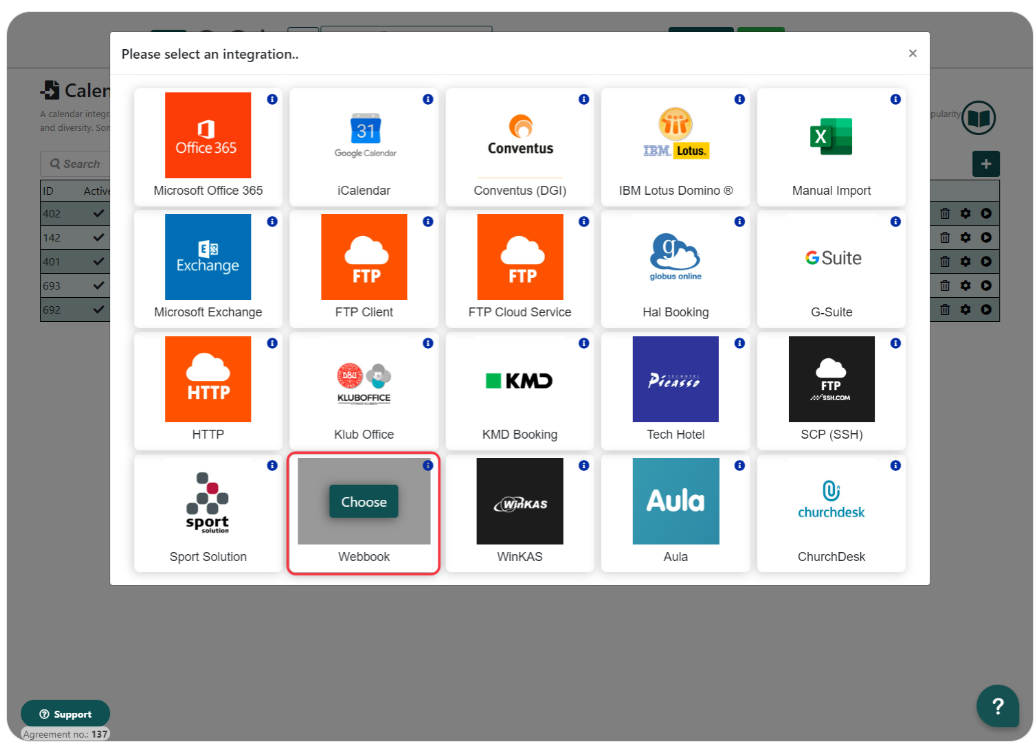Viewport: 1035px width, 748px height.
Task: Select the HTTP cloud icon
Action: coord(208,379)
